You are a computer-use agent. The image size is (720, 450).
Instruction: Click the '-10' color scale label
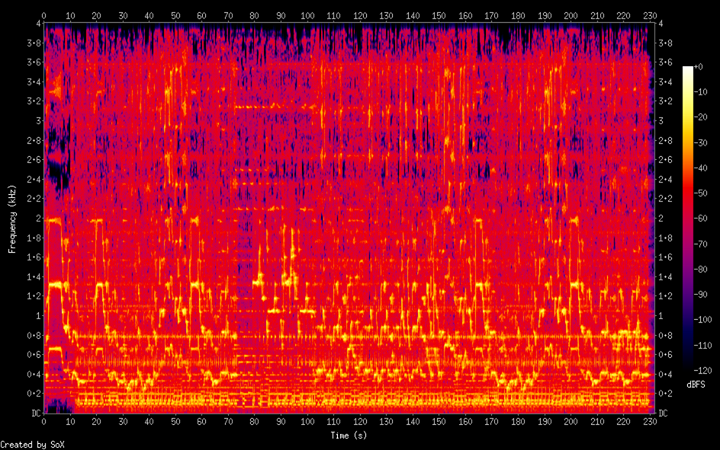[700, 92]
